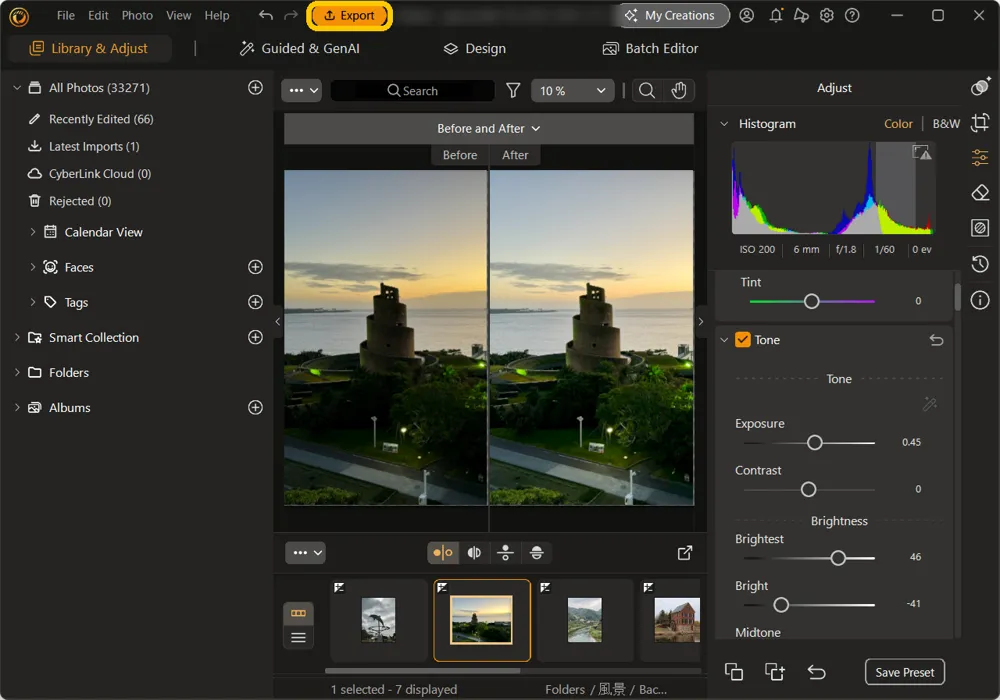
Task: Add a new face with plus icon
Action: pos(255,267)
